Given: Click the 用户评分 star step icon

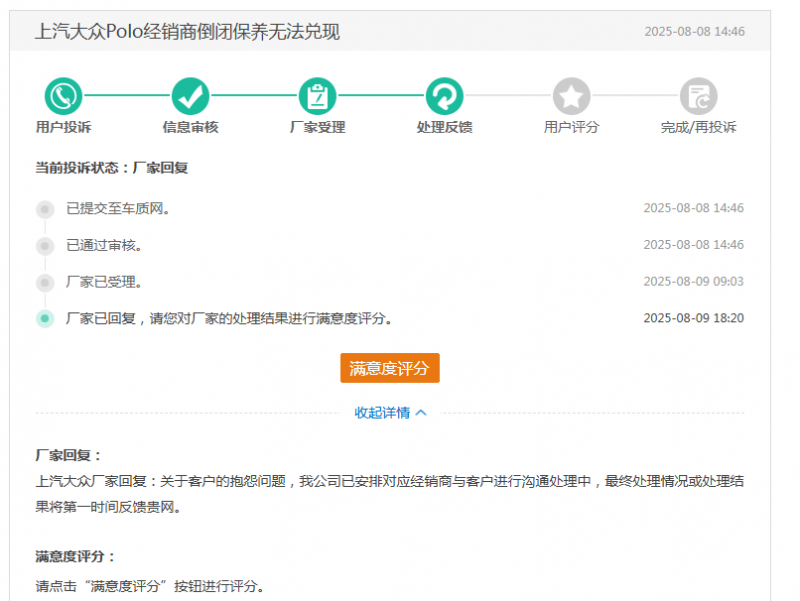Looking at the screenshot, I should 571,96.
